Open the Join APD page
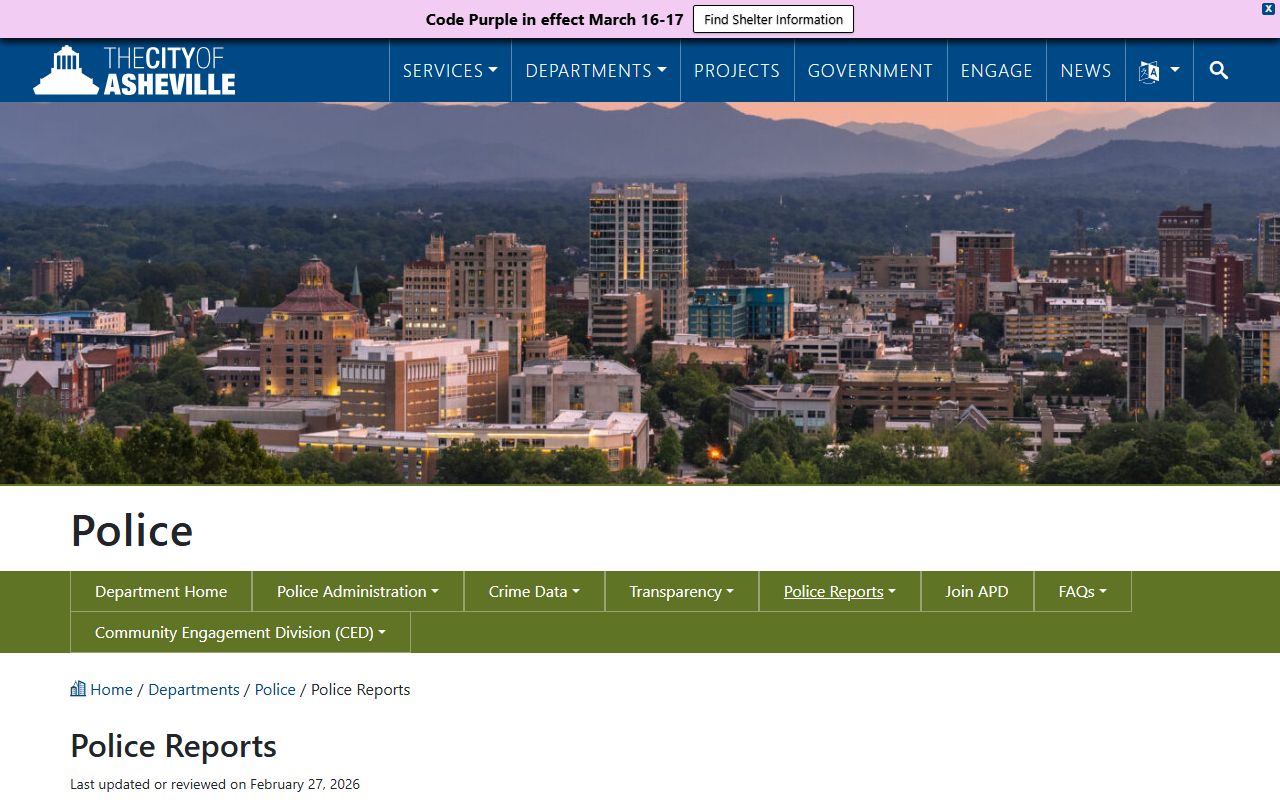The height and width of the screenshot is (800, 1280). click(x=977, y=591)
